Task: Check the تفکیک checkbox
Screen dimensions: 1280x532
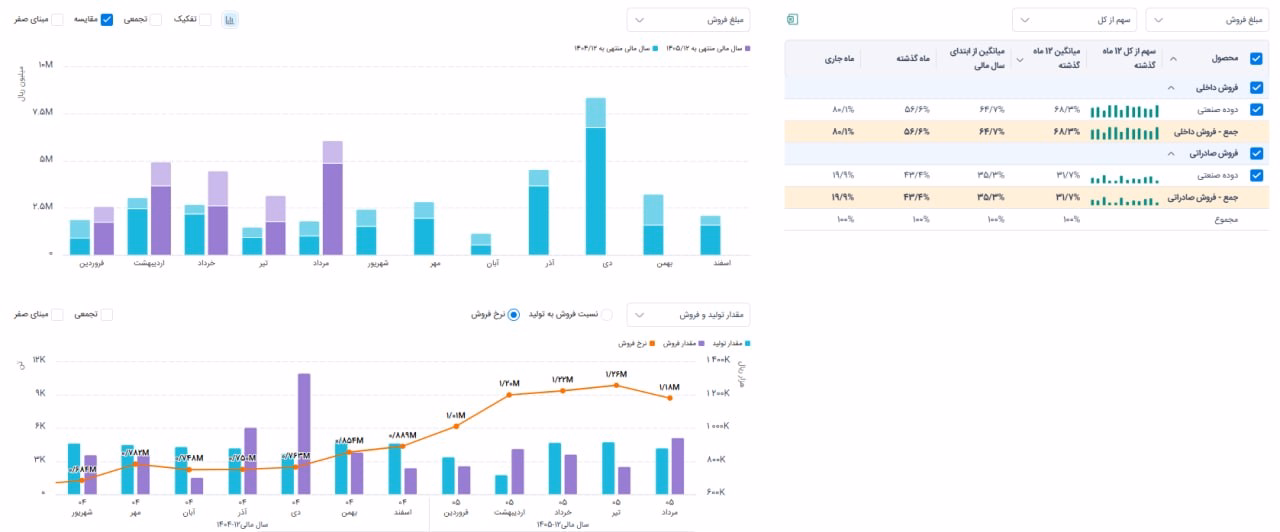Action: click(205, 19)
